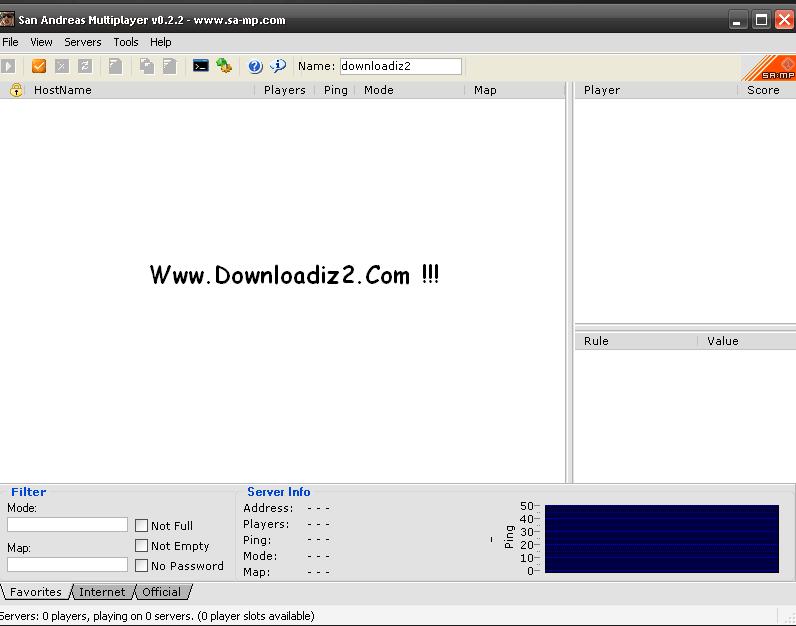Open the Help menu
This screenshot has width=796, height=626.
pos(160,42)
